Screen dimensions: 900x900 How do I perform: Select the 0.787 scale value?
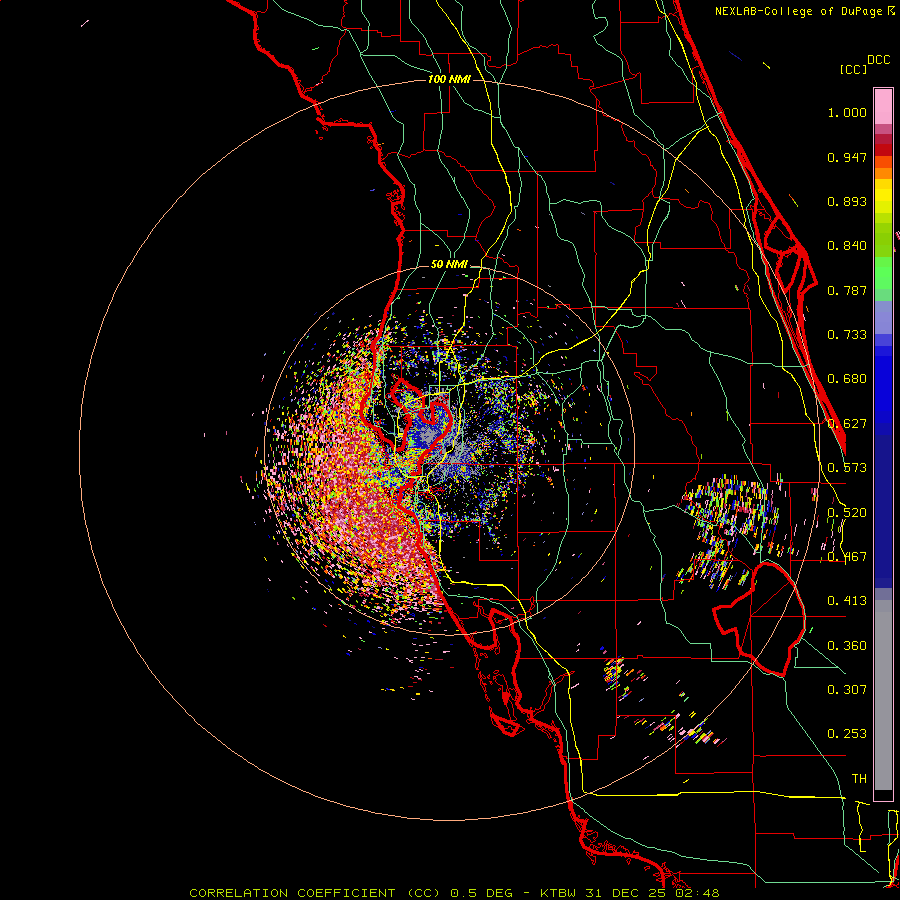click(847, 290)
